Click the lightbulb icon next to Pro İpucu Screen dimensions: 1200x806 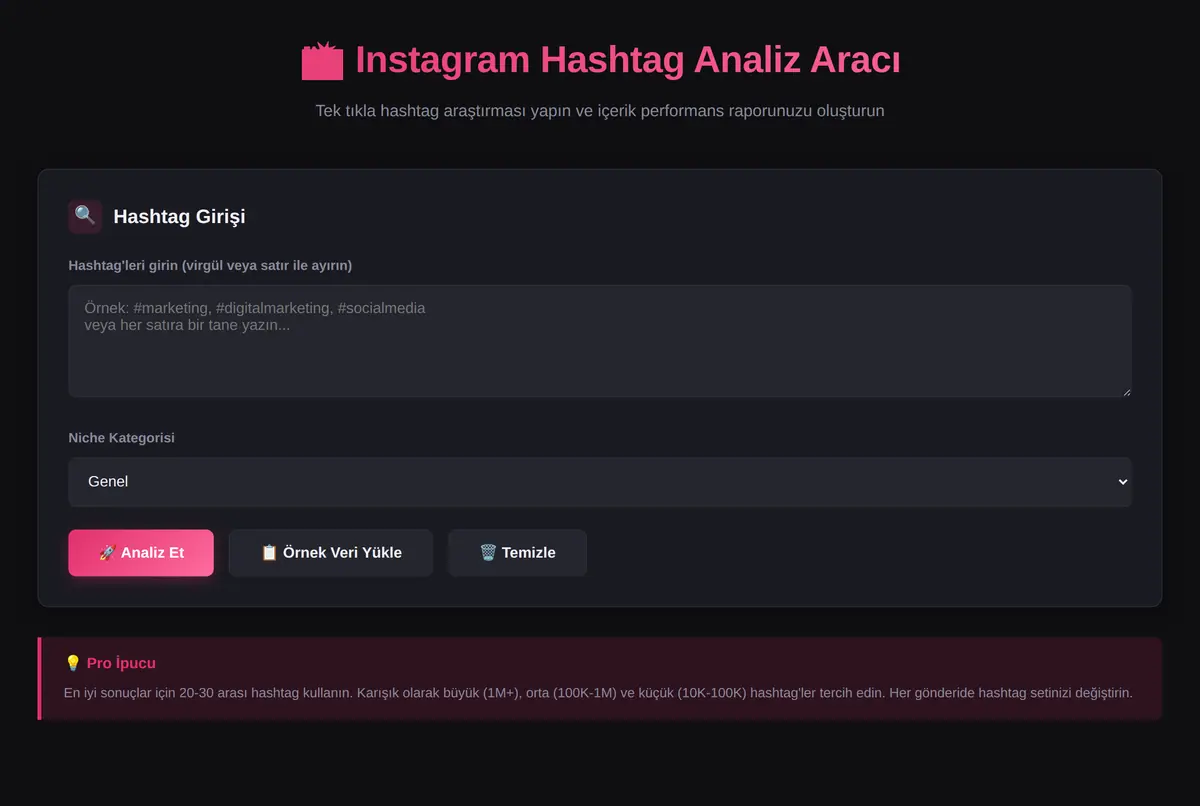(73, 663)
